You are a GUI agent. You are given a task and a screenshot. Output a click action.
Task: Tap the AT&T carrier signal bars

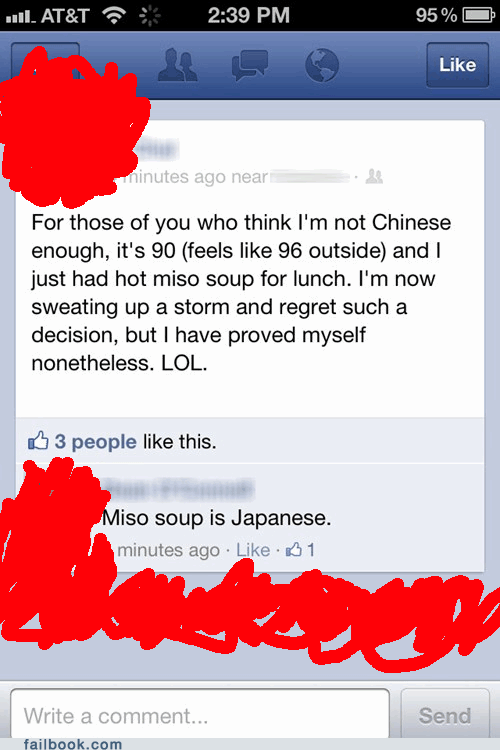21,18
